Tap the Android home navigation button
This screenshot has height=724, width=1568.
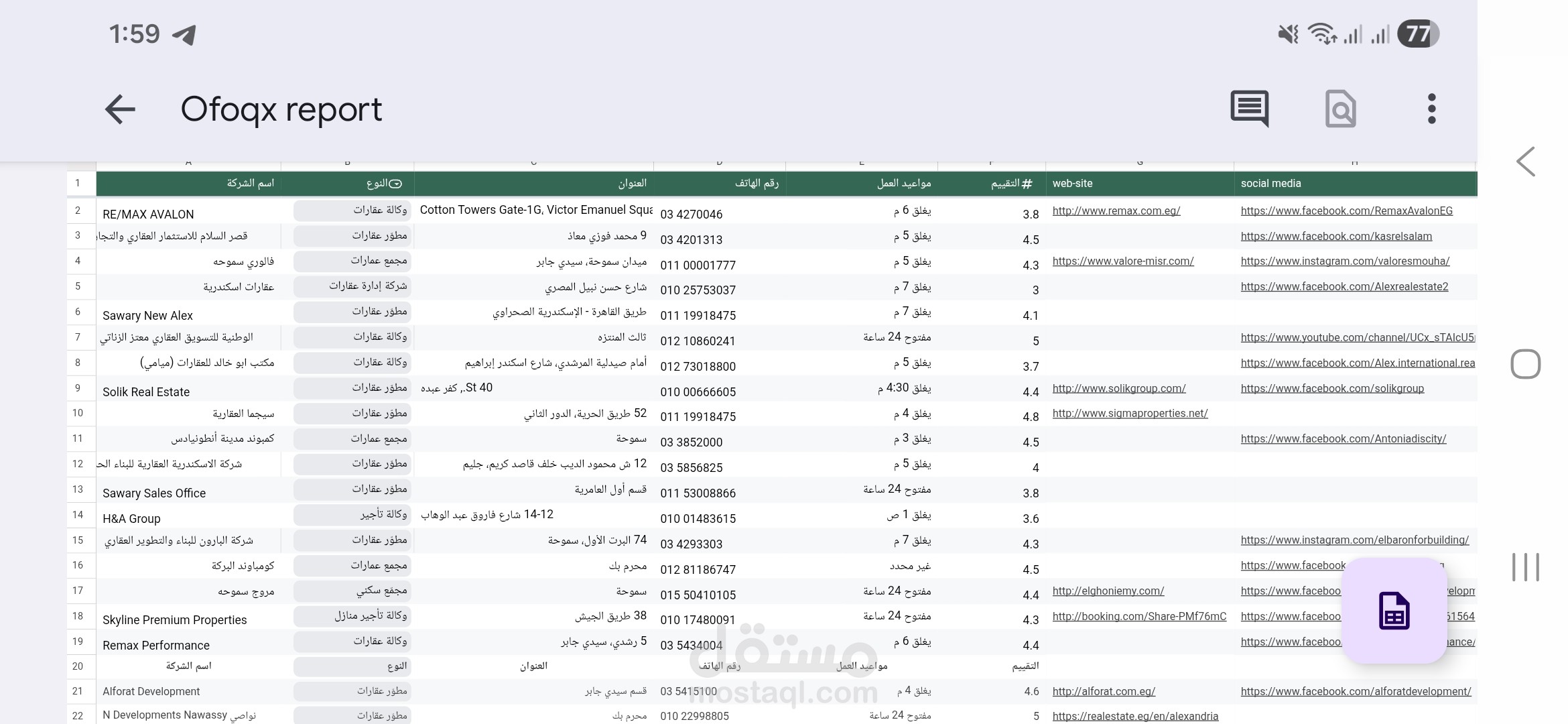click(x=1526, y=364)
